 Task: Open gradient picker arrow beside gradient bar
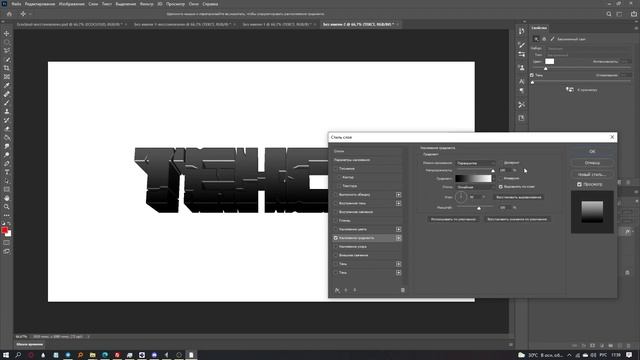[x=494, y=179]
